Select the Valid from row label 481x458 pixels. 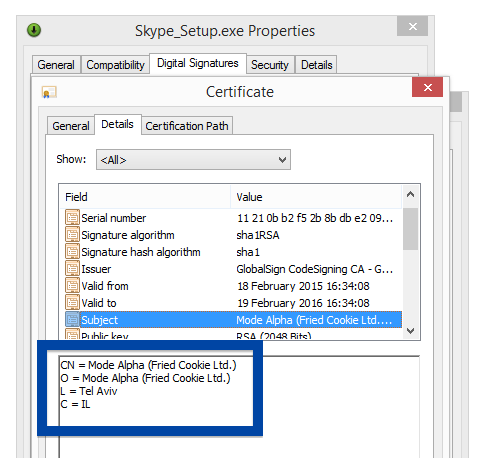point(105,286)
